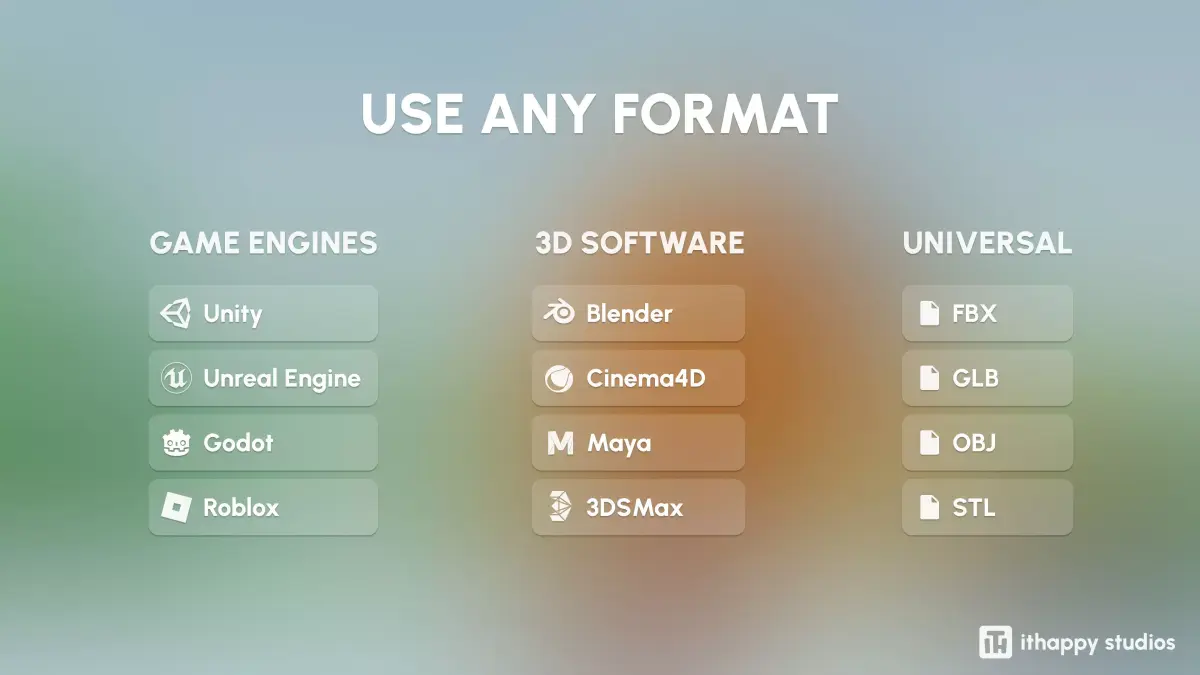Click the Use Any Format title
The image size is (1200, 675).
tap(599, 115)
